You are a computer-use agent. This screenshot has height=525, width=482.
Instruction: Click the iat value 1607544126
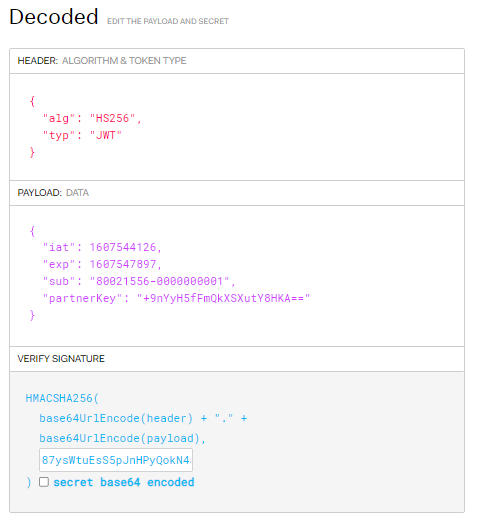click(123, 247)
